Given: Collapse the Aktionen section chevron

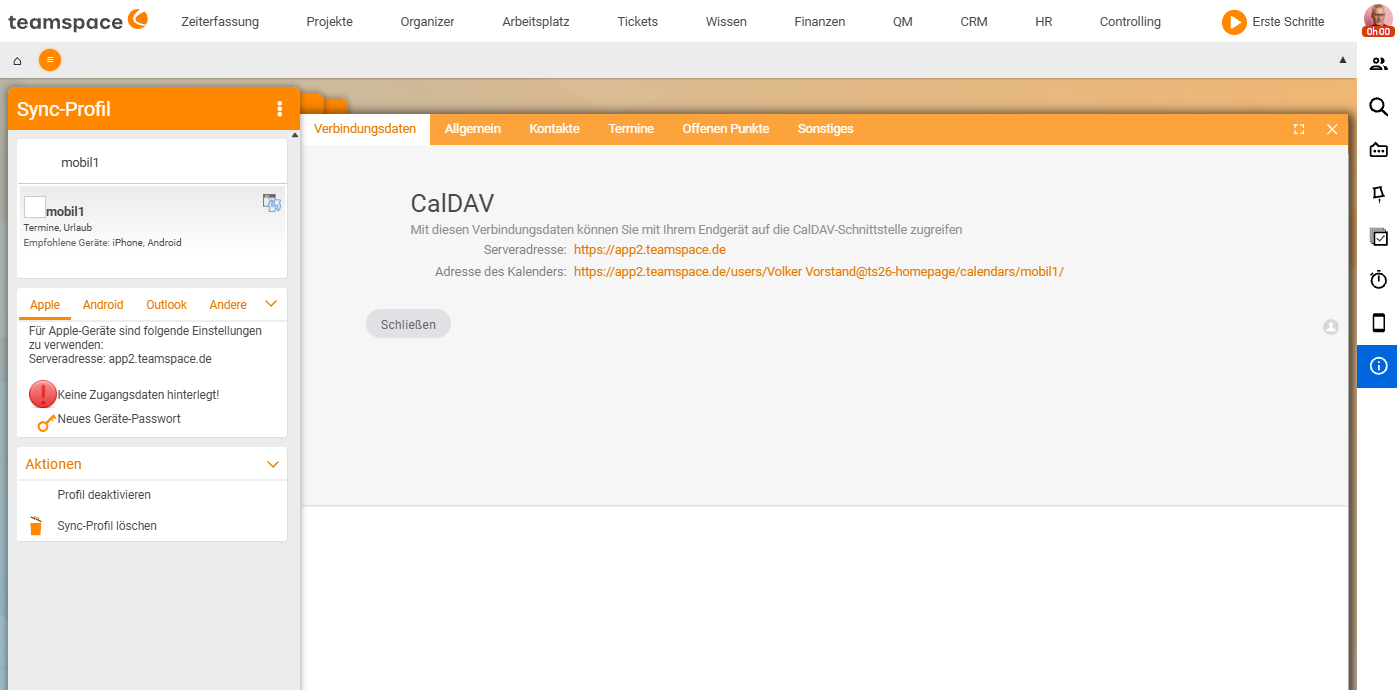Looking at the screenshot, I should 273,464.
